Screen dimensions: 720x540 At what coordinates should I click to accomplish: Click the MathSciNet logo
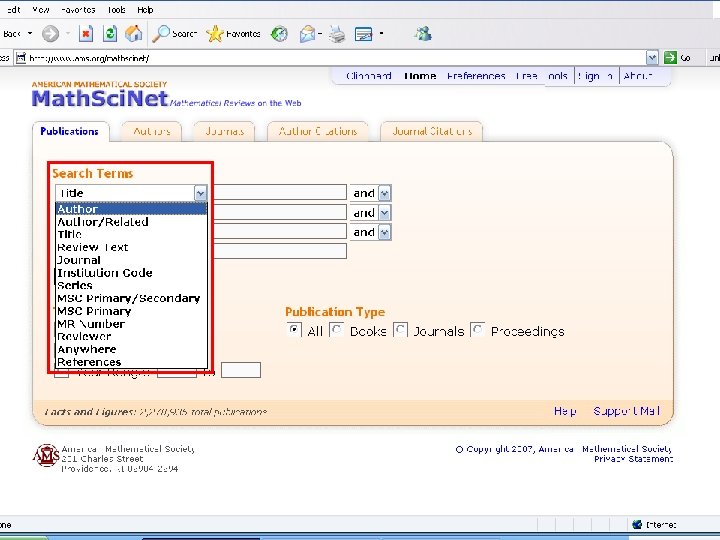click(x=100, y=98)
